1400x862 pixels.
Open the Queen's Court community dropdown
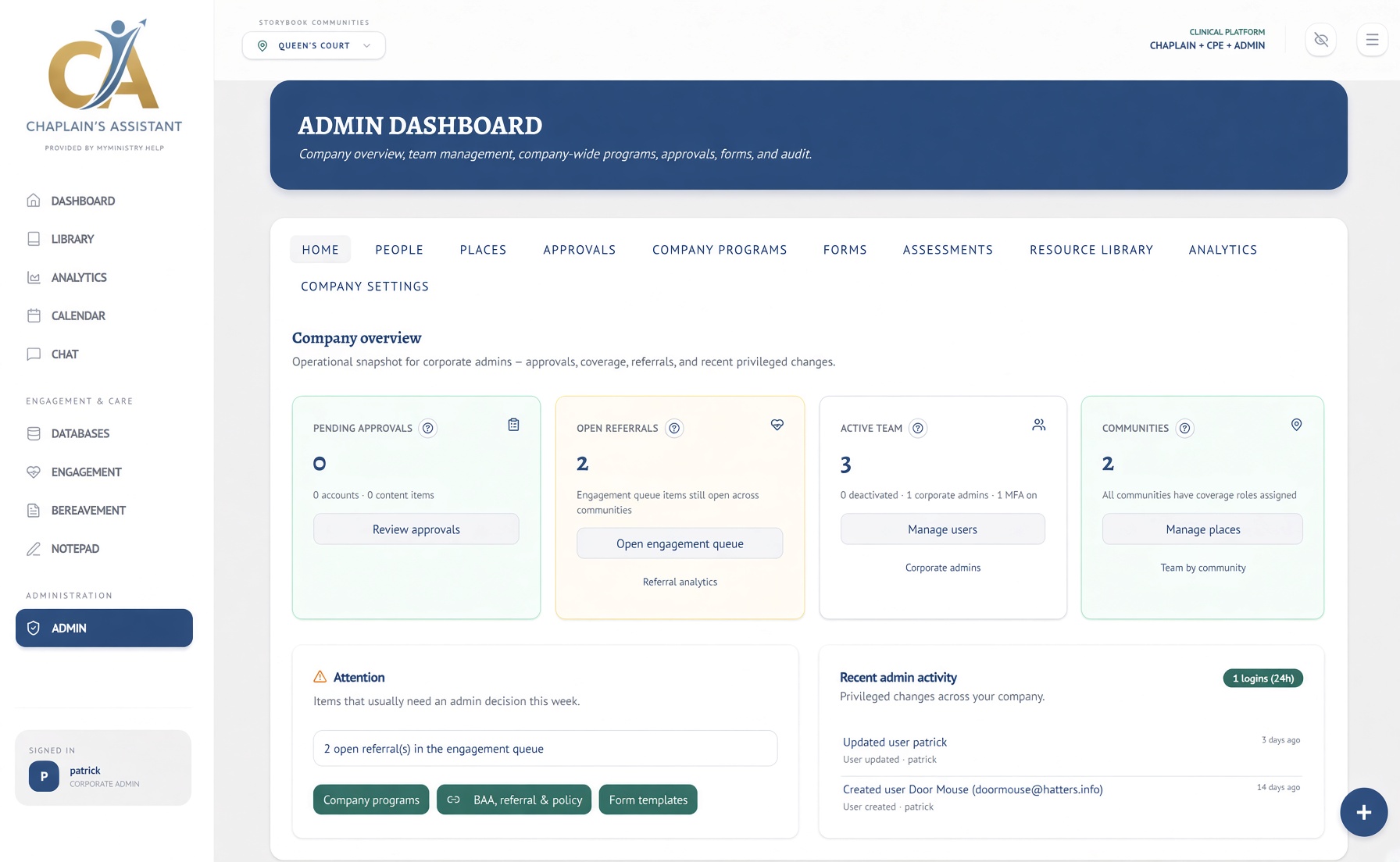[313, 45]
